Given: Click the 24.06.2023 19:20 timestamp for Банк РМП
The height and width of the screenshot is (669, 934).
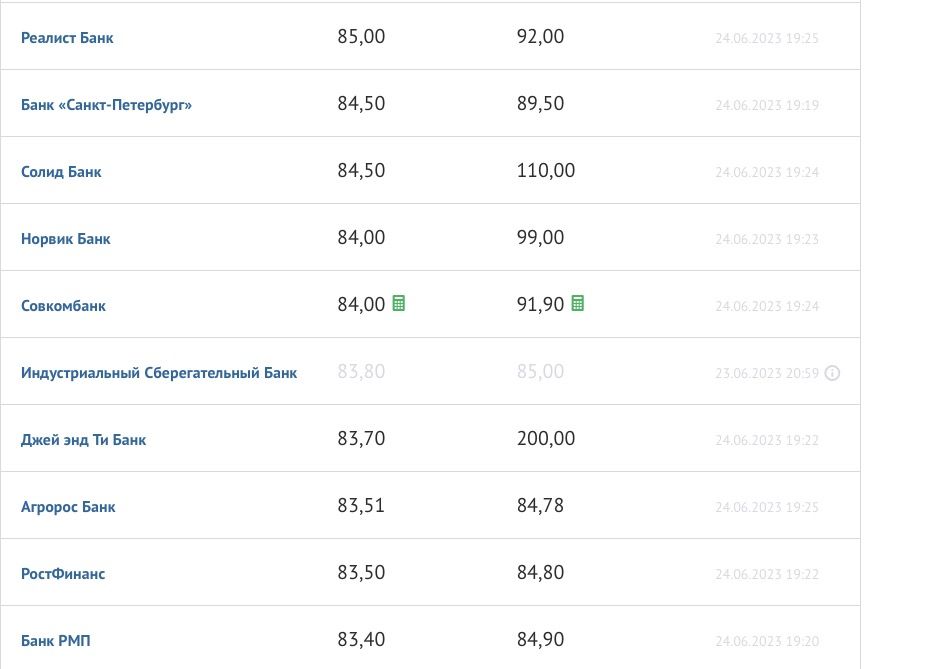Looking at the screenshot, I should (767, 641).
